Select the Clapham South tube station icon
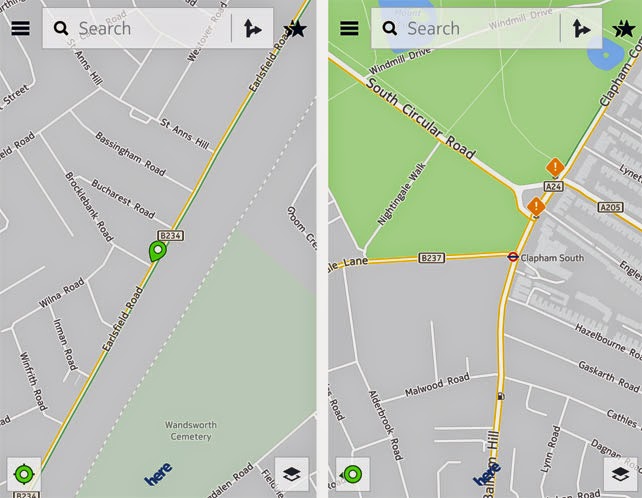Image resolution: width=642 pixels, height=498 pixels. [513, 257]
